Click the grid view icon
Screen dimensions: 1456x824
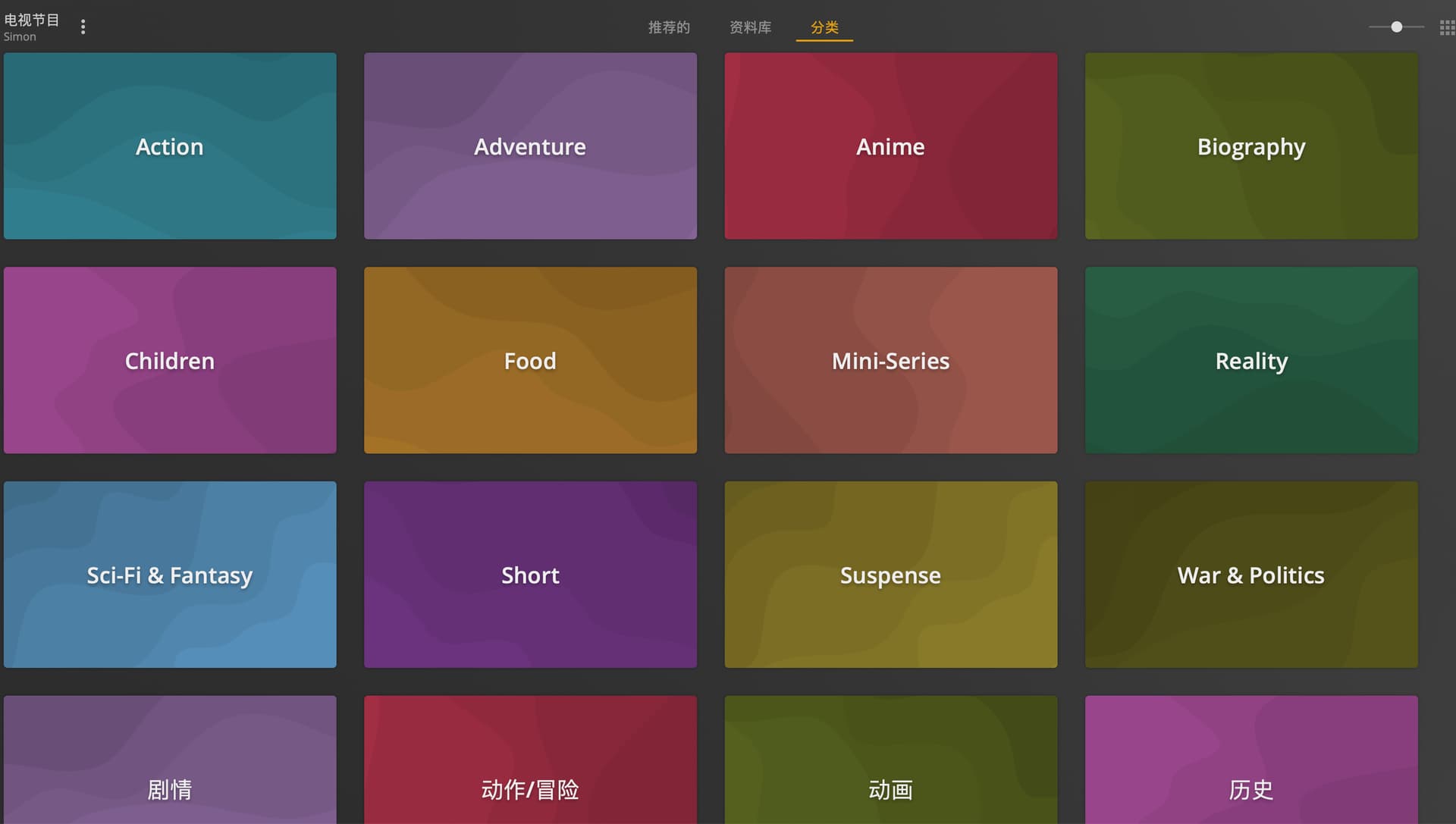[1447, 27]
